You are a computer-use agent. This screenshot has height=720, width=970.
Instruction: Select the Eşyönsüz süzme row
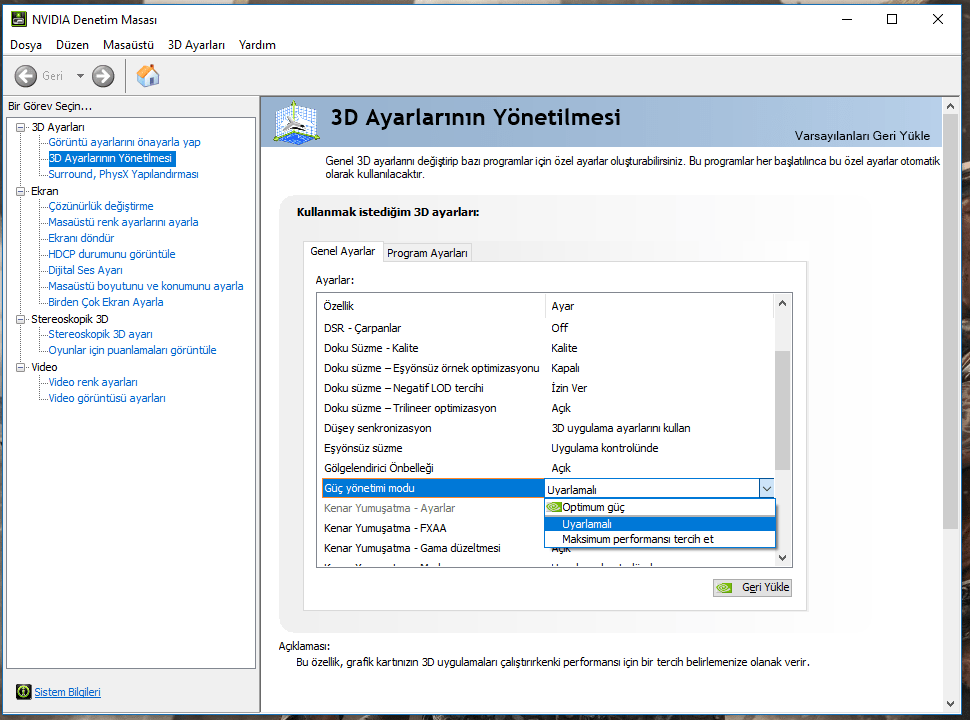pos(547,448)
